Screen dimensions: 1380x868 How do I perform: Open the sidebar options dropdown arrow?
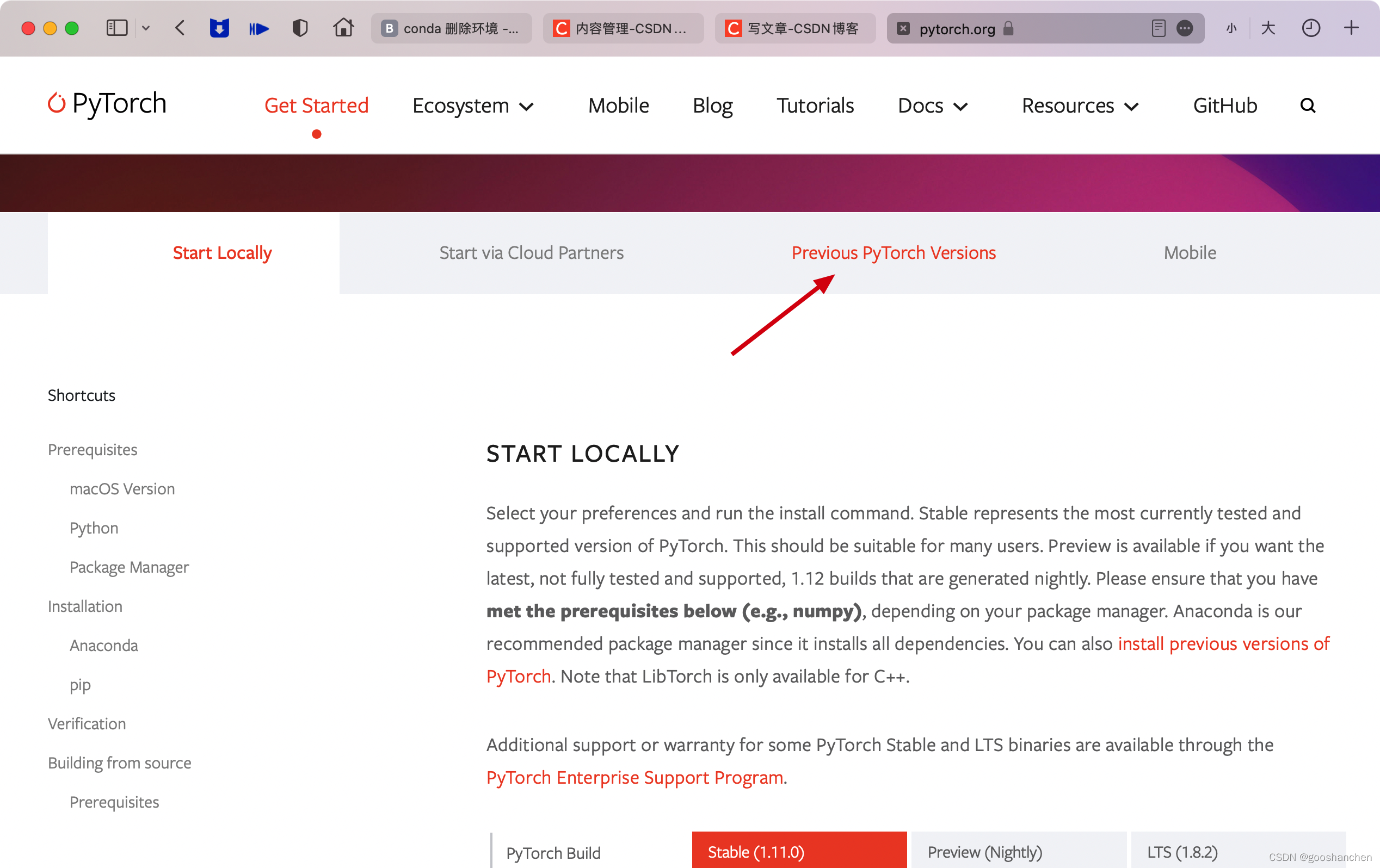point(146,28)
